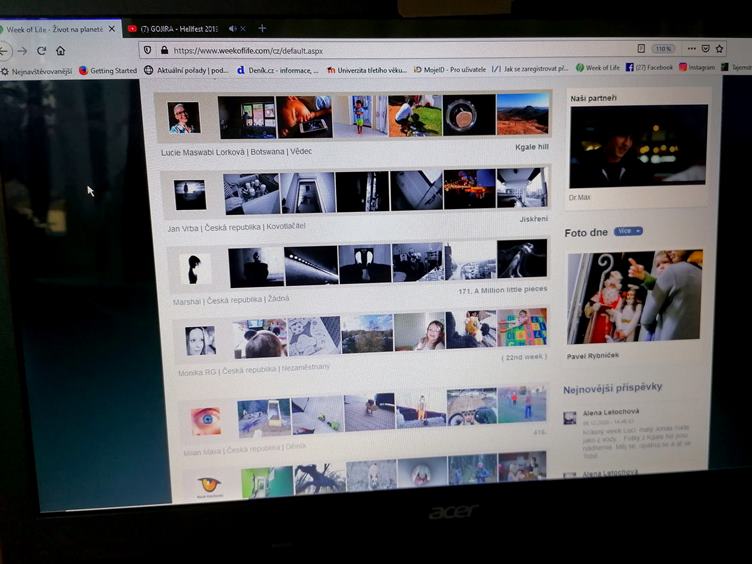This screenshot has width=752, height=564.
Task: Open the Foto dne Santa photo
Action: click(634, 296)
